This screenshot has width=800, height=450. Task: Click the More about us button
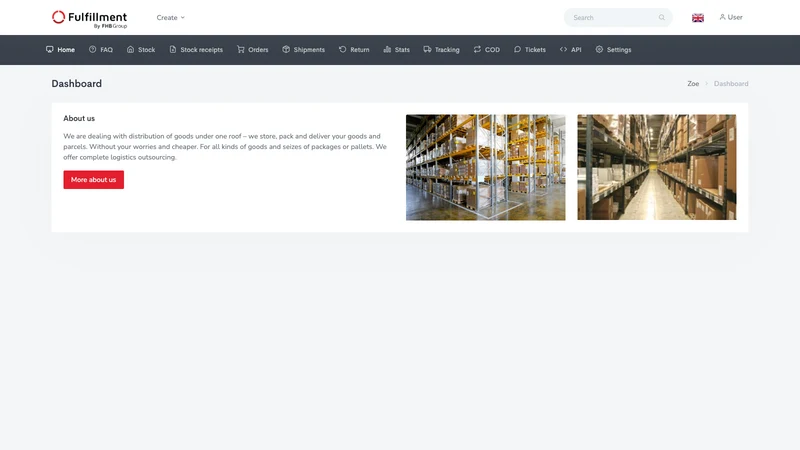tap(93, 180)
